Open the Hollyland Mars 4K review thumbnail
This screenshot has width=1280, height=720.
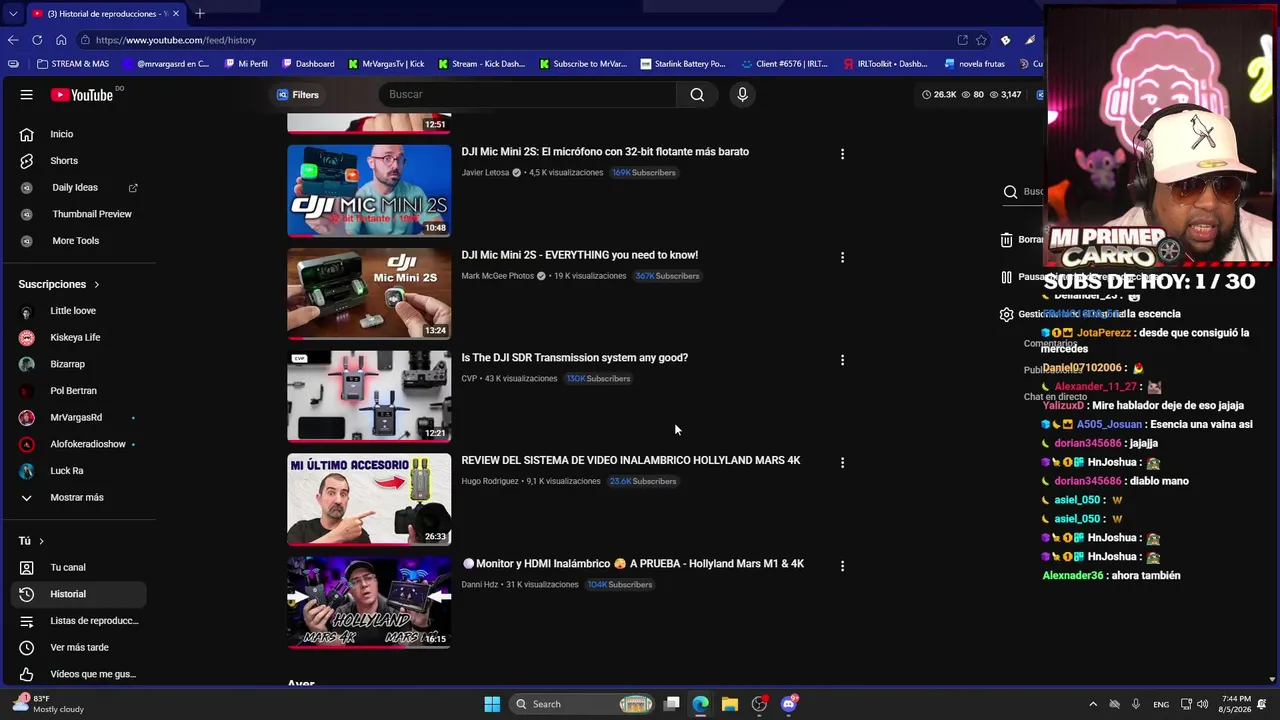tap(369, 500)
